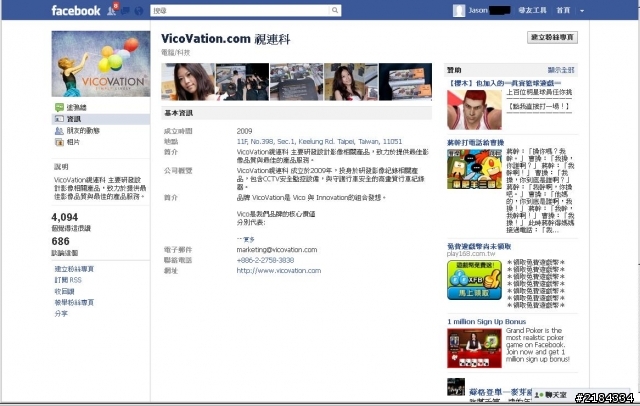Viewport: 640px width, 406px height.
Task: Open the 【櫻木】 basketball game ad title
Action: coord(504,83)
